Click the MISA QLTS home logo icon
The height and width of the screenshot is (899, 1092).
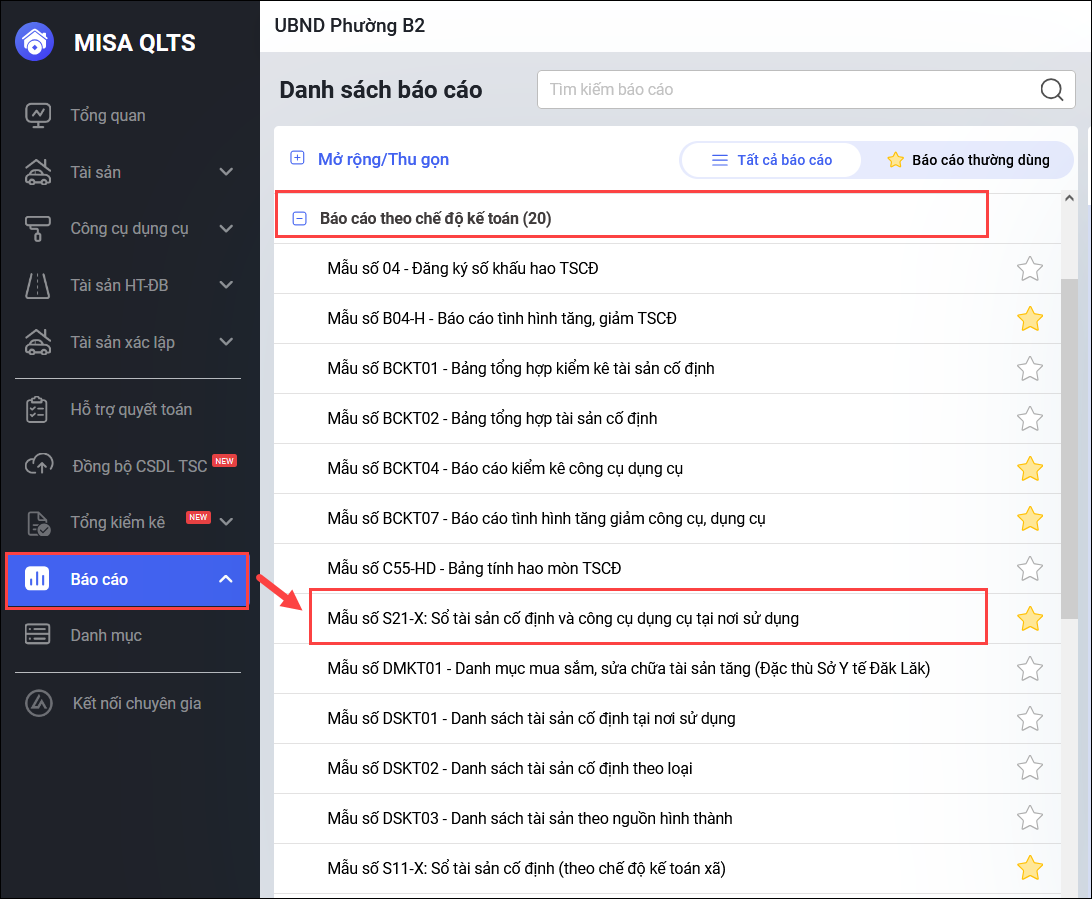34,42
